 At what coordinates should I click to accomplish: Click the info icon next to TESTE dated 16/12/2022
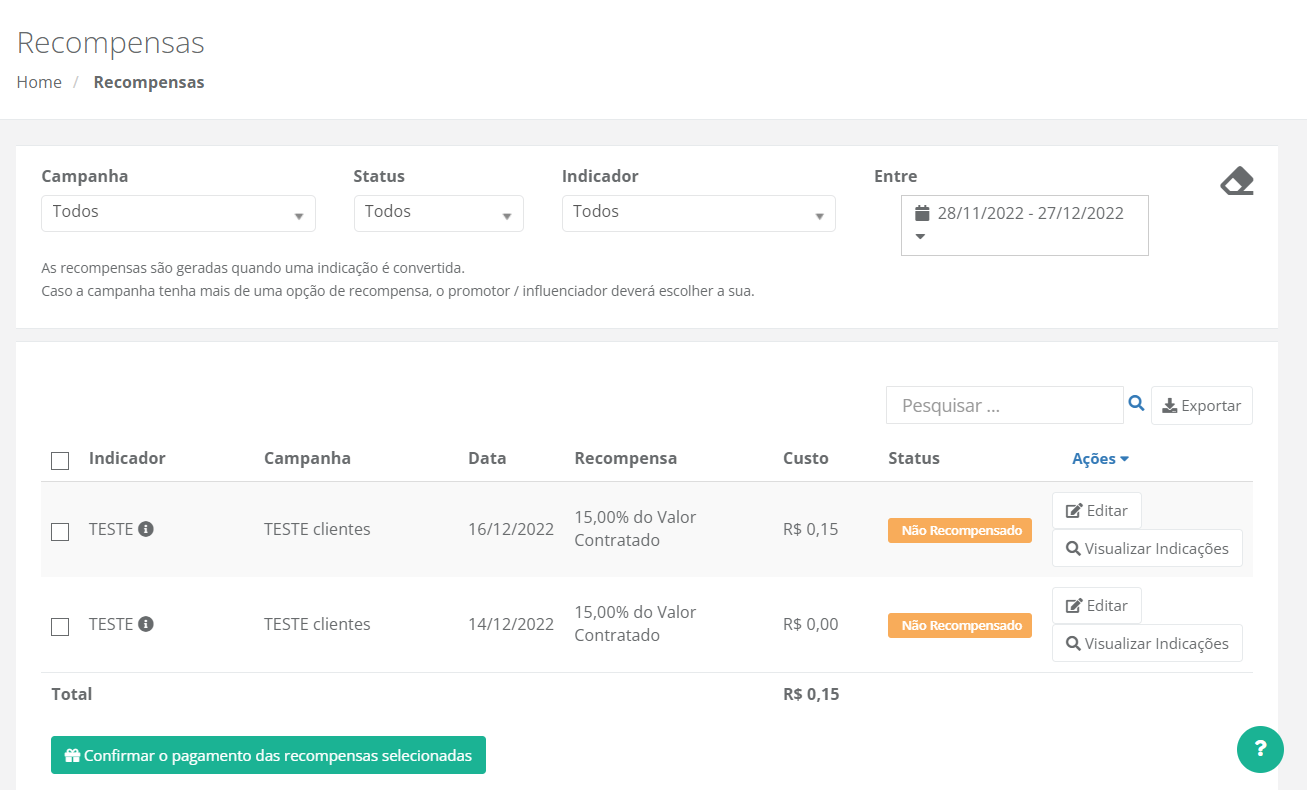pyautogui.click(x=146, y=529)
